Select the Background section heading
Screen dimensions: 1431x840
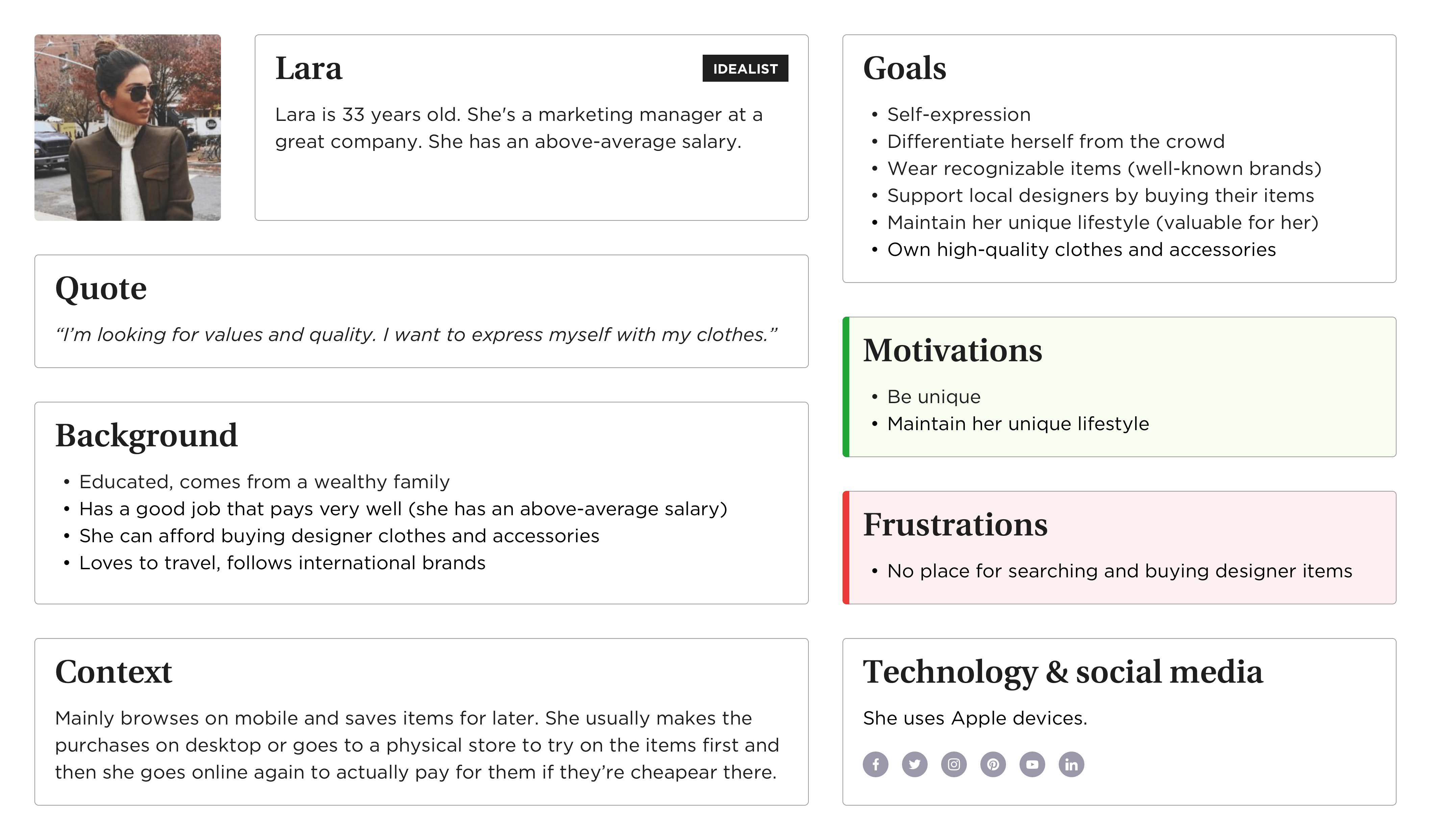pos(147,436)
